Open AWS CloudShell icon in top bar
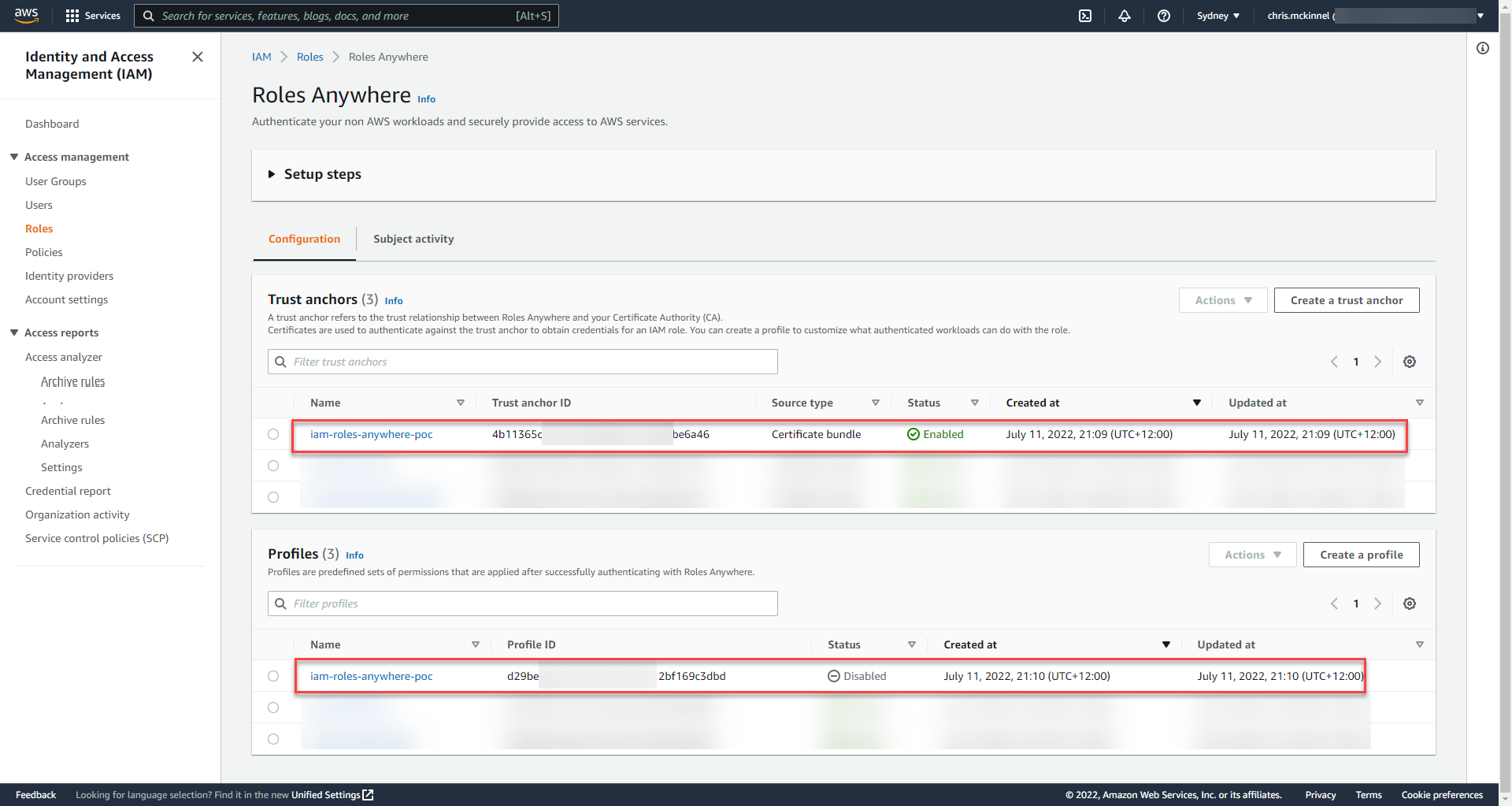 [1084, 16]
